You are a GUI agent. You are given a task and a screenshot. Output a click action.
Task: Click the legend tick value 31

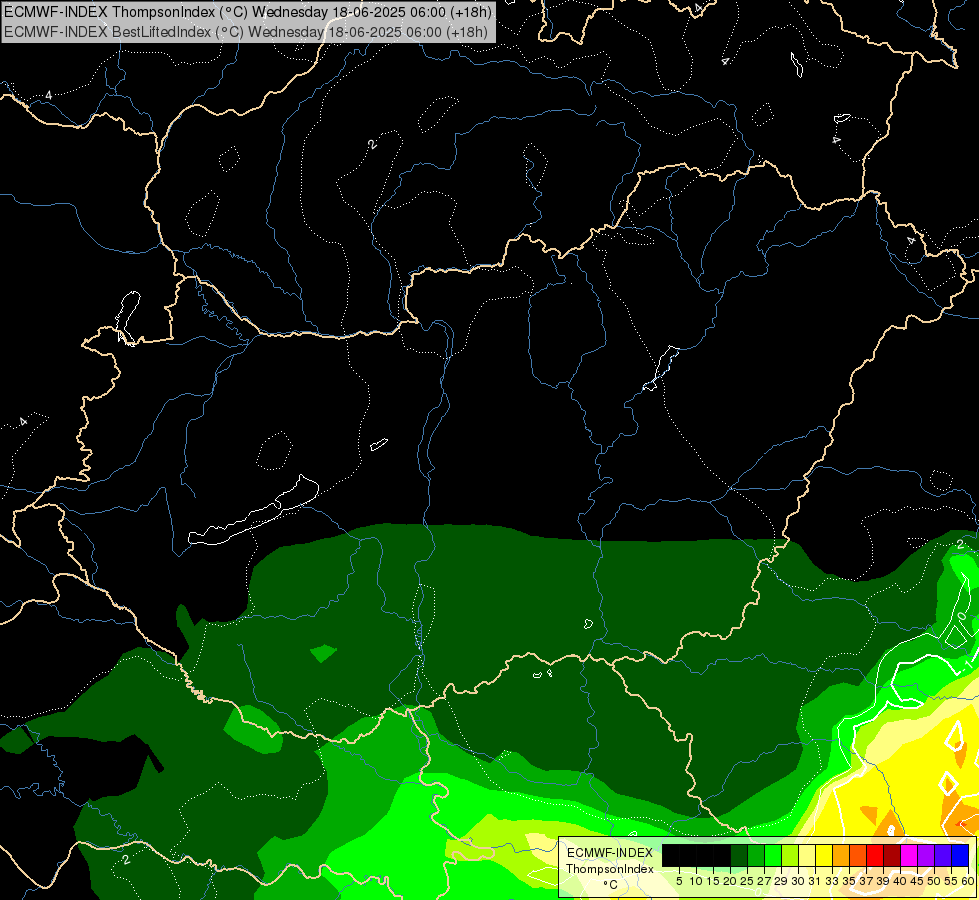(815, 881)
